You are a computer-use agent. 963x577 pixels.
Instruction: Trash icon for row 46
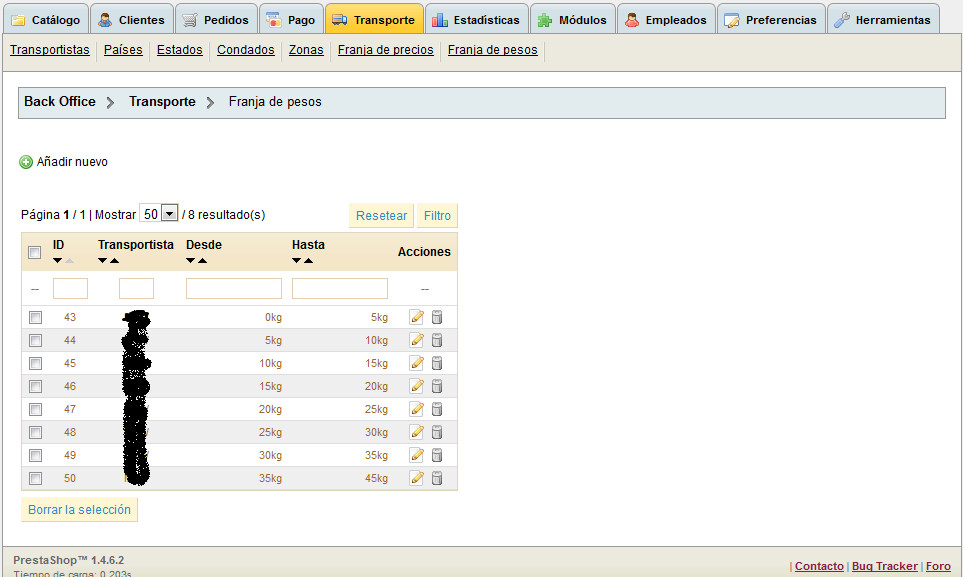(x=437, y=386)
